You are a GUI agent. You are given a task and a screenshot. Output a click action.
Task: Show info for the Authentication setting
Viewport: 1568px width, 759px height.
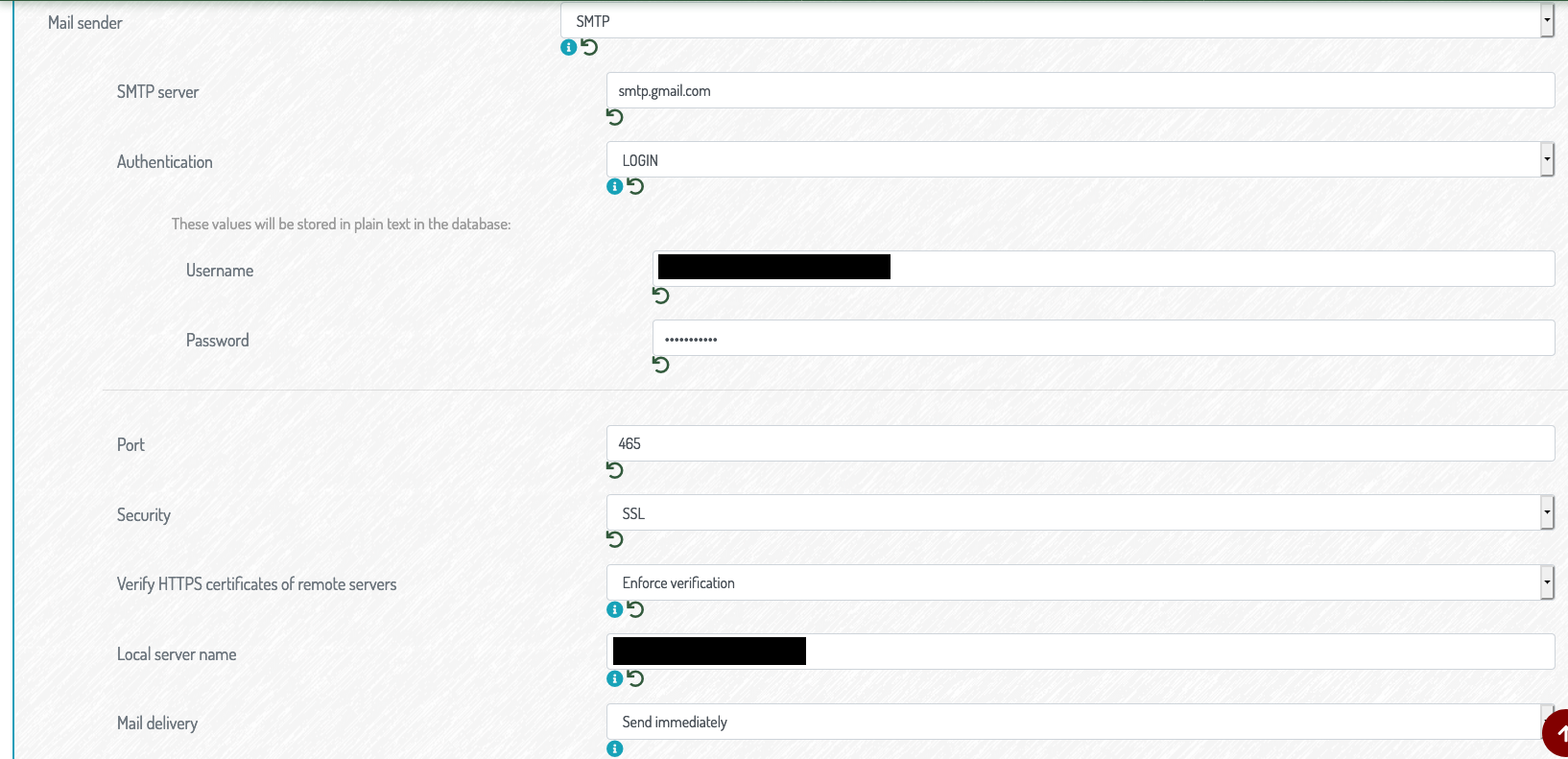(x=615, y=186)
